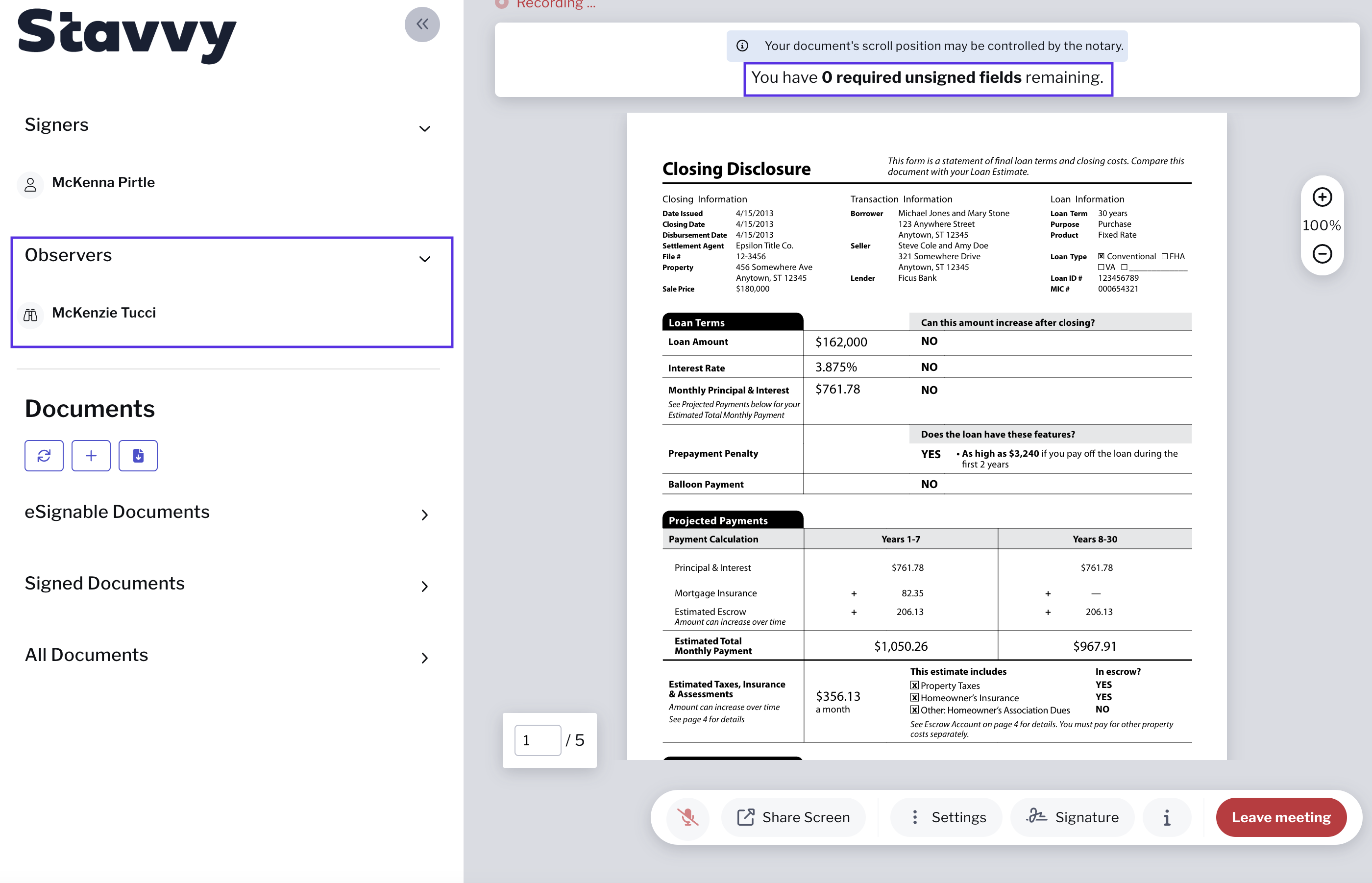Click Share Screen
Viewport: 1372px width, 883px height.
pos(793,817)
